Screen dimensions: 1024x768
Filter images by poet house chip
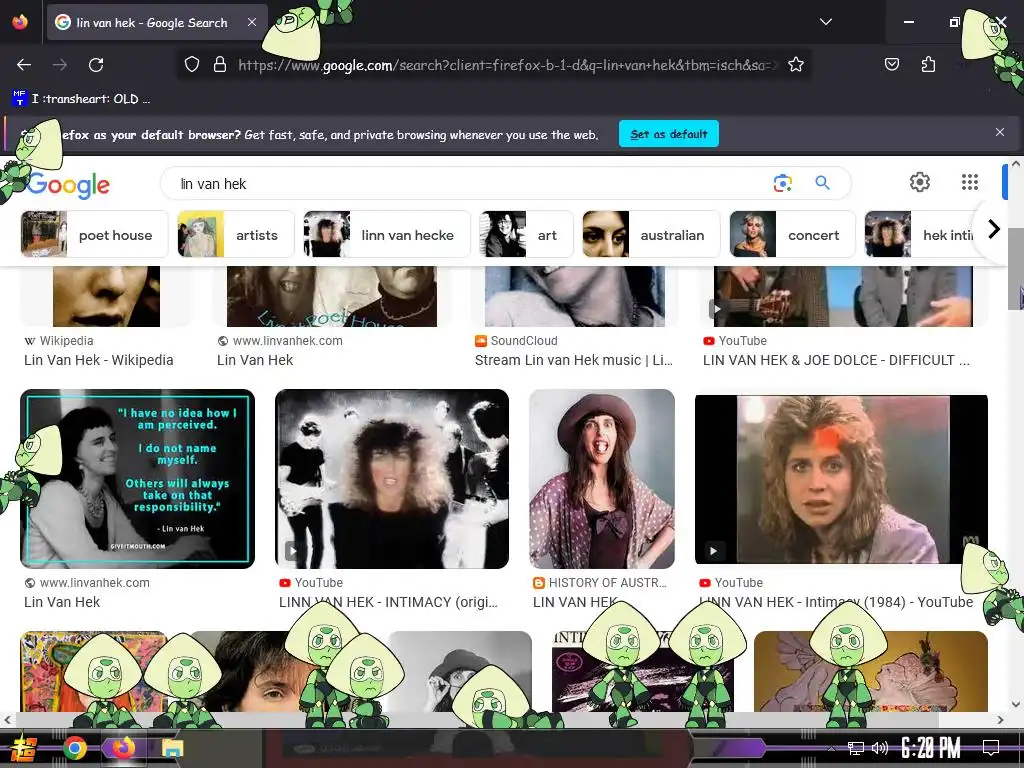pos(95,234)
